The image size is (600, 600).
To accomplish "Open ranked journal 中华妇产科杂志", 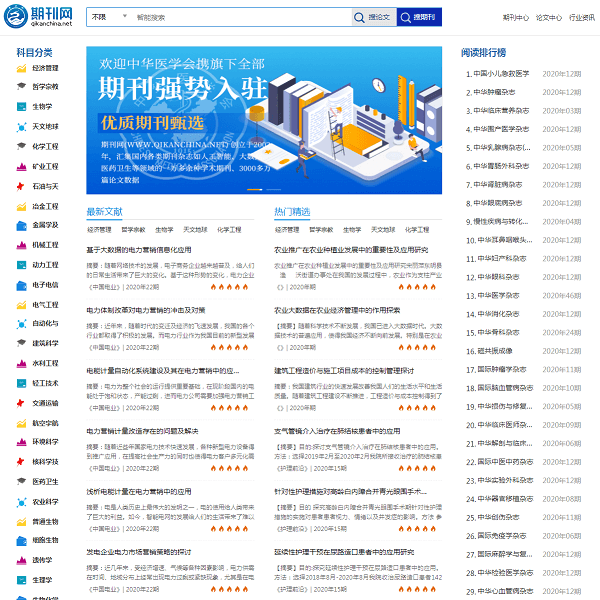I will 502,259.
